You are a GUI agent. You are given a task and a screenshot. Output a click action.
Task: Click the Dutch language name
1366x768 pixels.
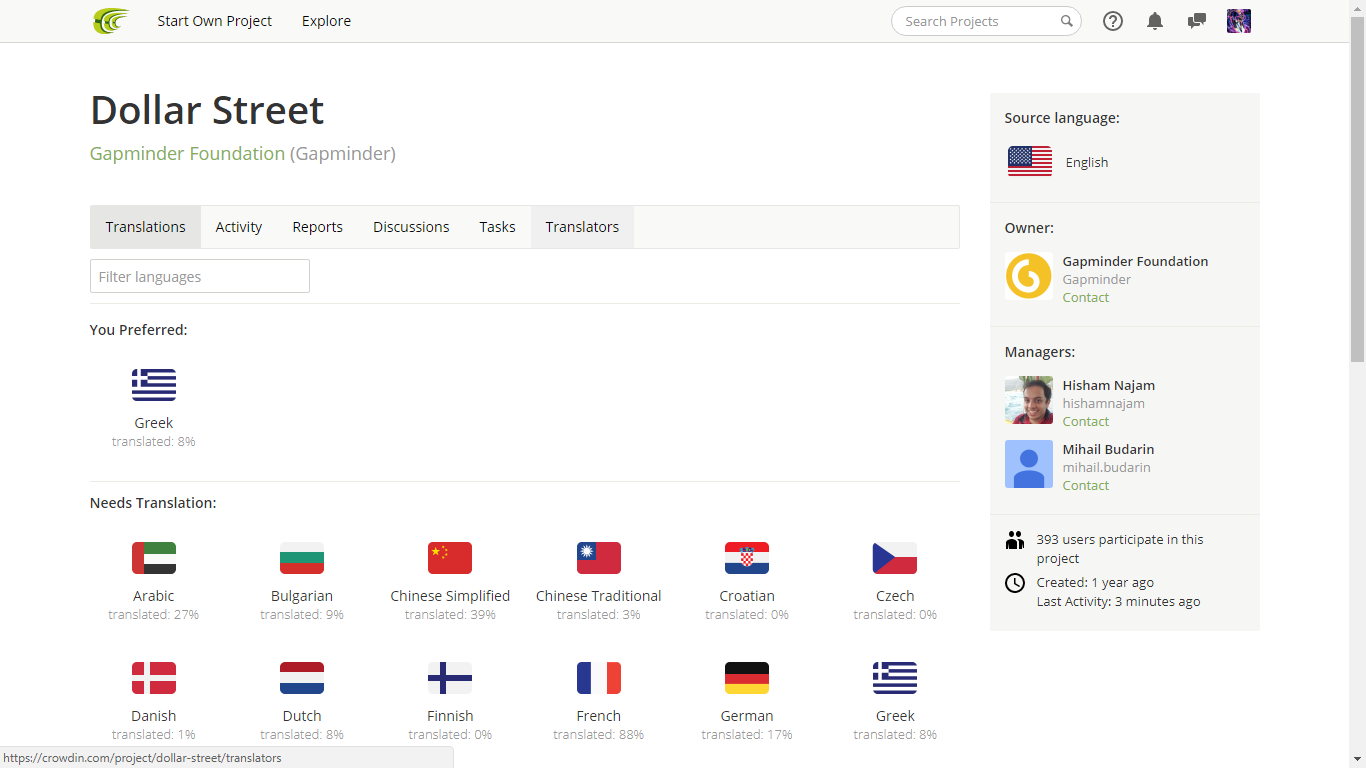[302, 716]
